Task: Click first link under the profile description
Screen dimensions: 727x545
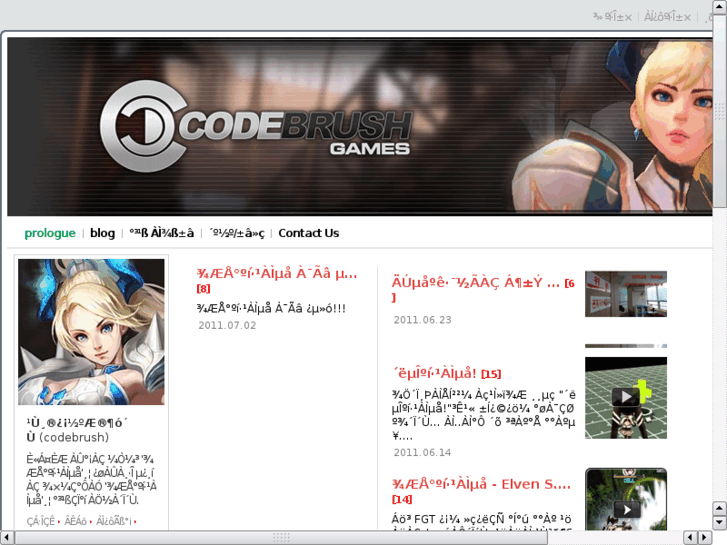Action: pyautogui.click(x=41, y=521)
